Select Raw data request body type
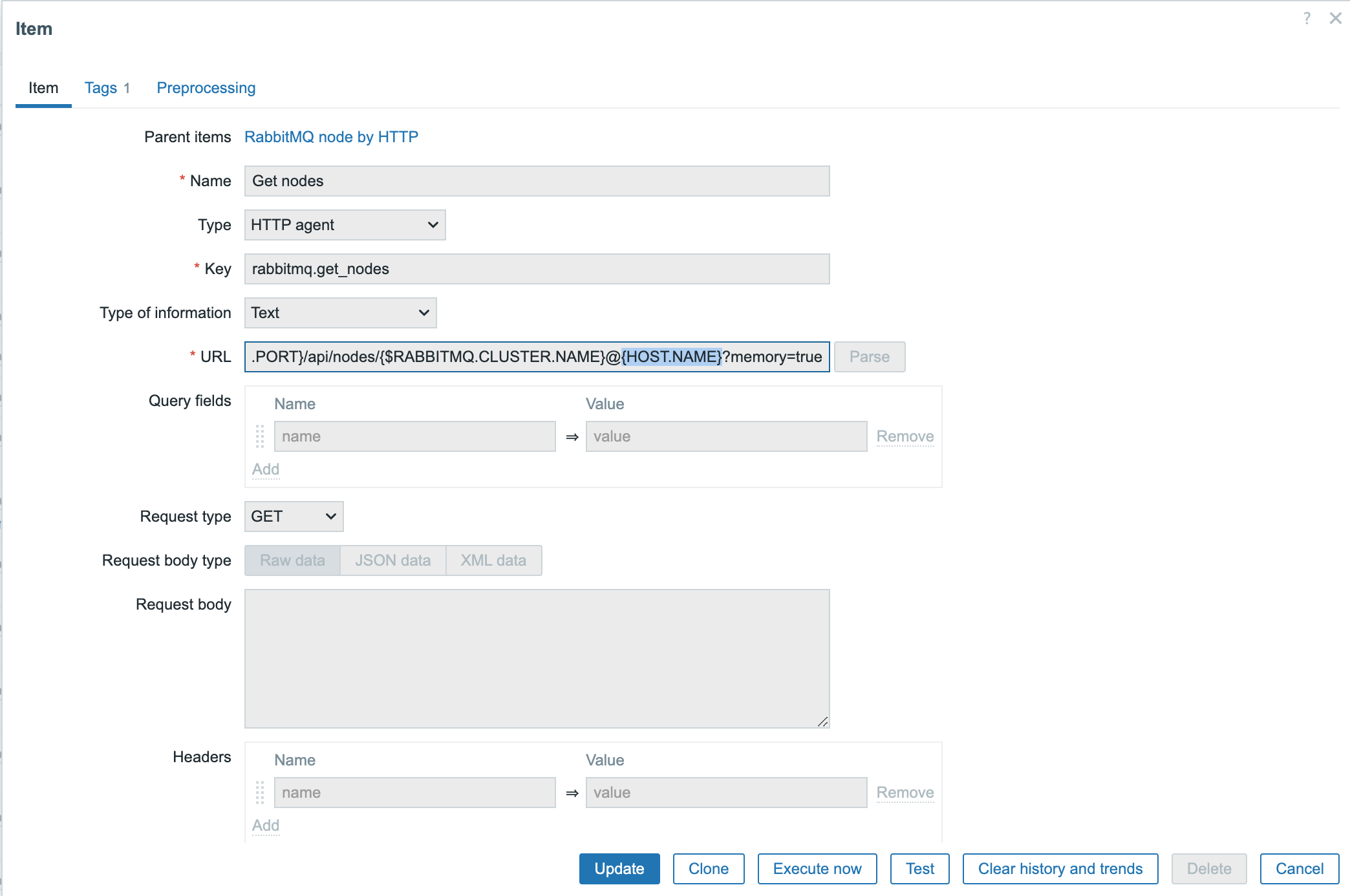 [x=292, y=560]
